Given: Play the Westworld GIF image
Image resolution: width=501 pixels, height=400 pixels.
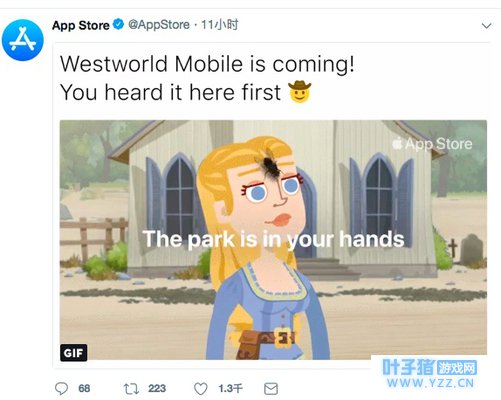Looking at the screenshot, I should point(273,240).
